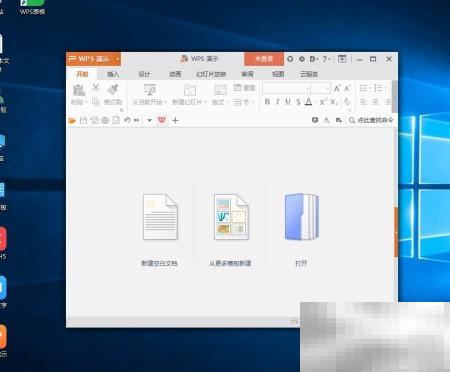Toggle Bold formatting

tap(267, 102)
